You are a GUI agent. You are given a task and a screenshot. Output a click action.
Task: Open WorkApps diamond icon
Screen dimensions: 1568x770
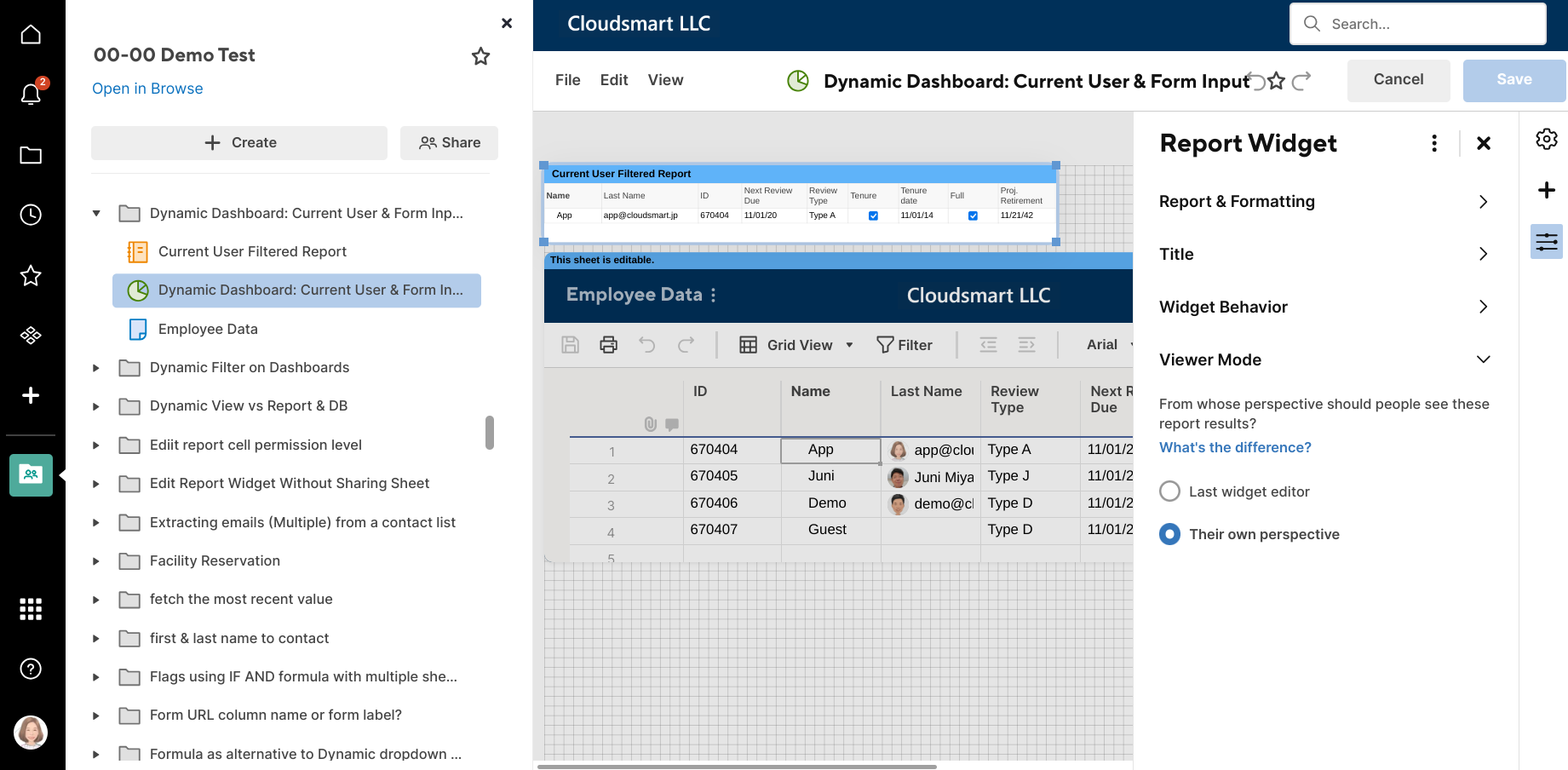[x=31, y=336]
